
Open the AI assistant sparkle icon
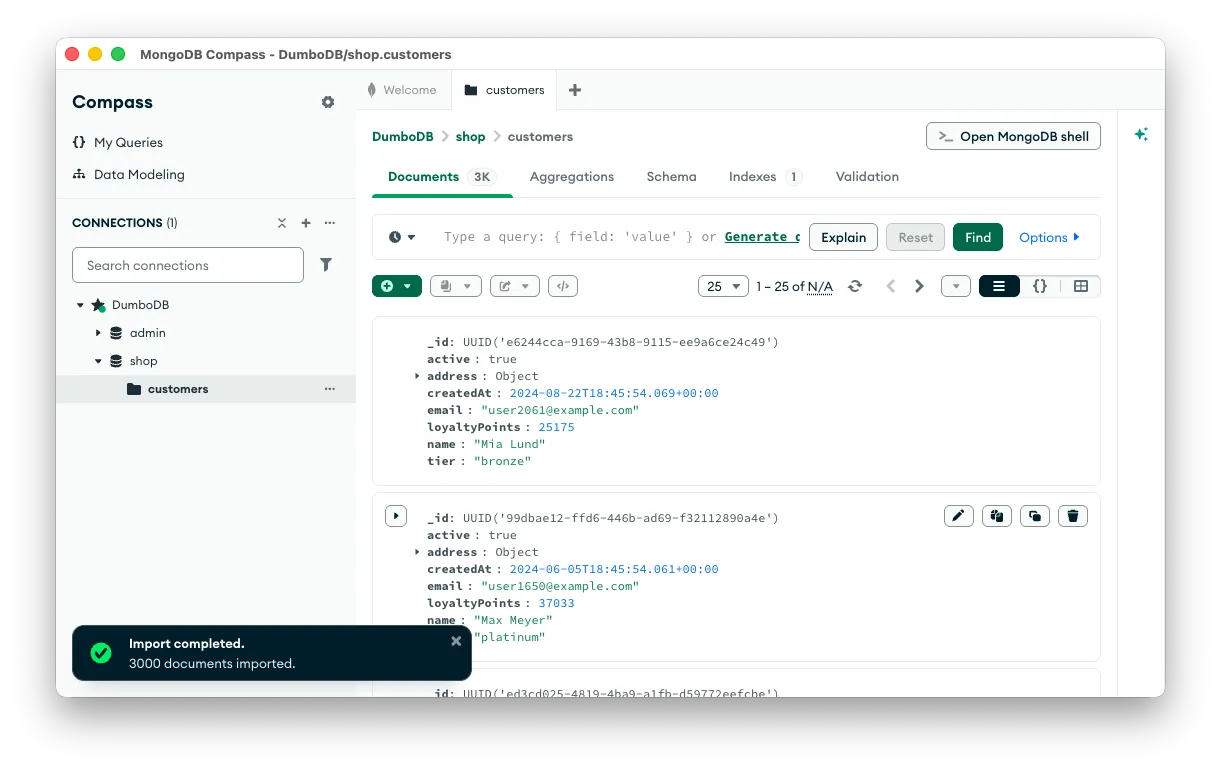click(1141, 134)
